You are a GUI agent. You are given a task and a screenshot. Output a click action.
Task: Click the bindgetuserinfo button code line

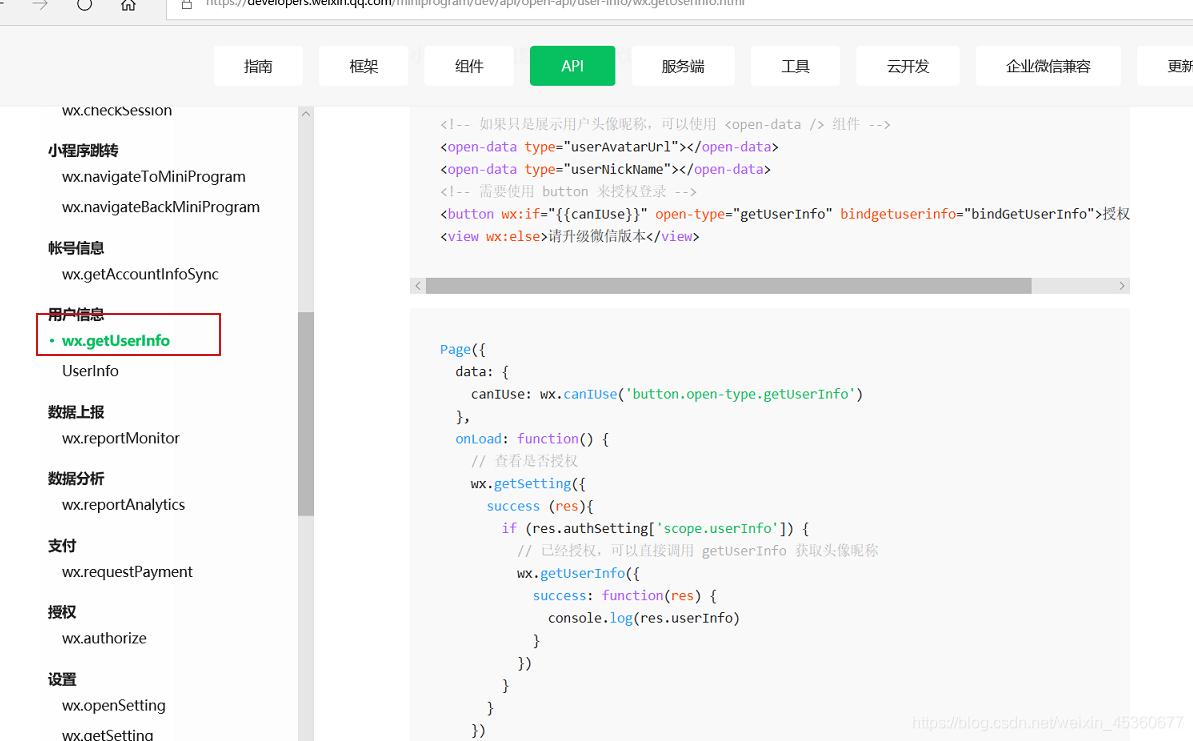coord(784,214)
